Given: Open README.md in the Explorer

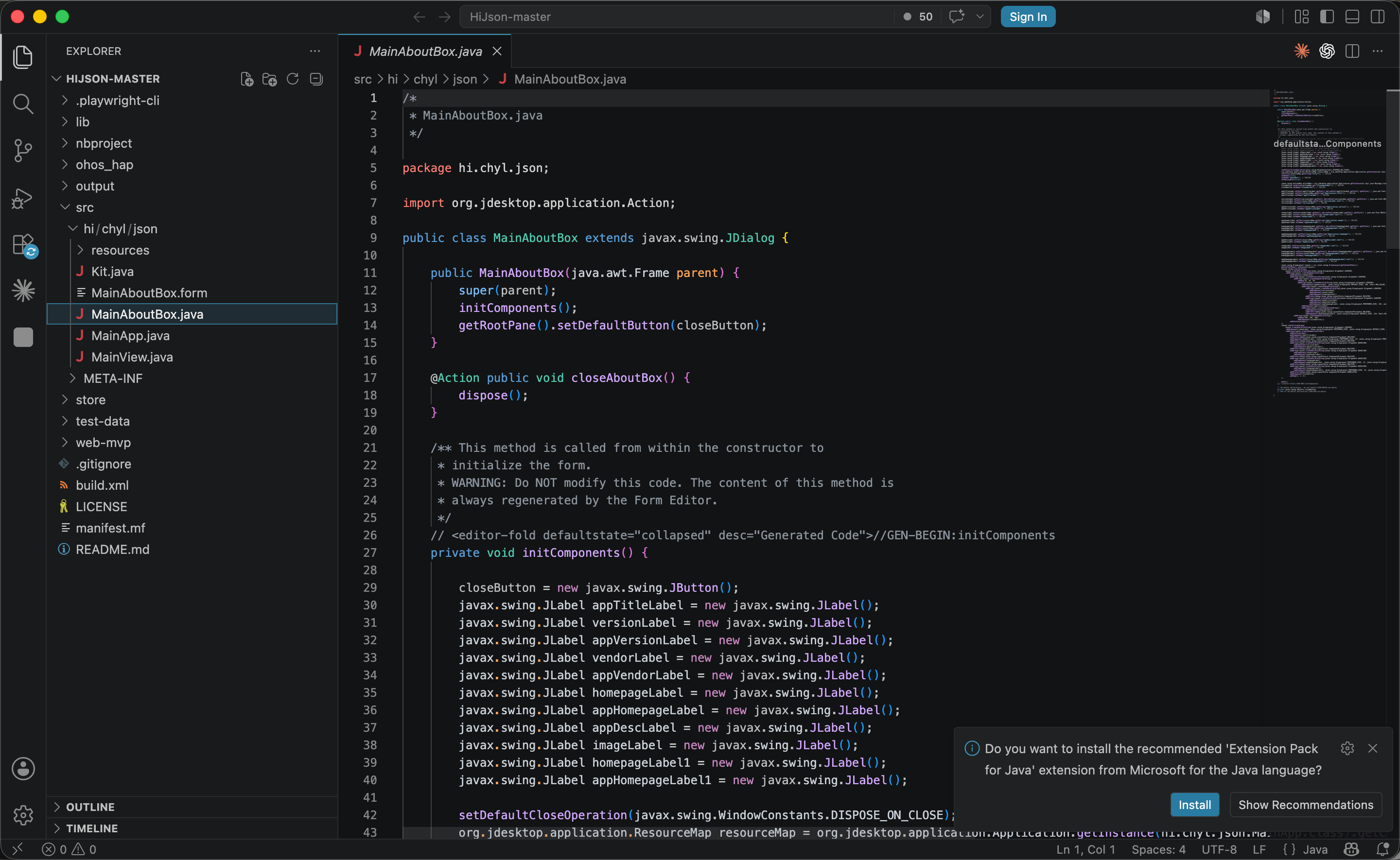Looking at the screenshot, I should 192,550.
